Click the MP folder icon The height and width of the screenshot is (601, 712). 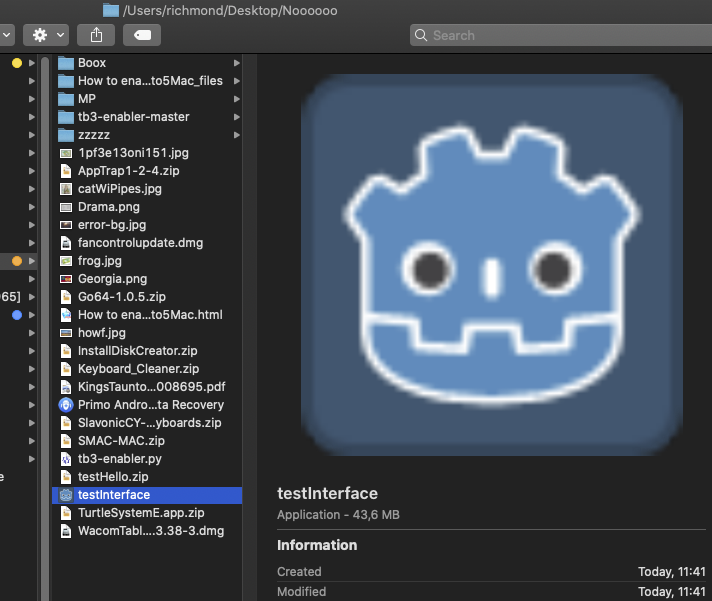pyautogui.click(x=66, y=99)
